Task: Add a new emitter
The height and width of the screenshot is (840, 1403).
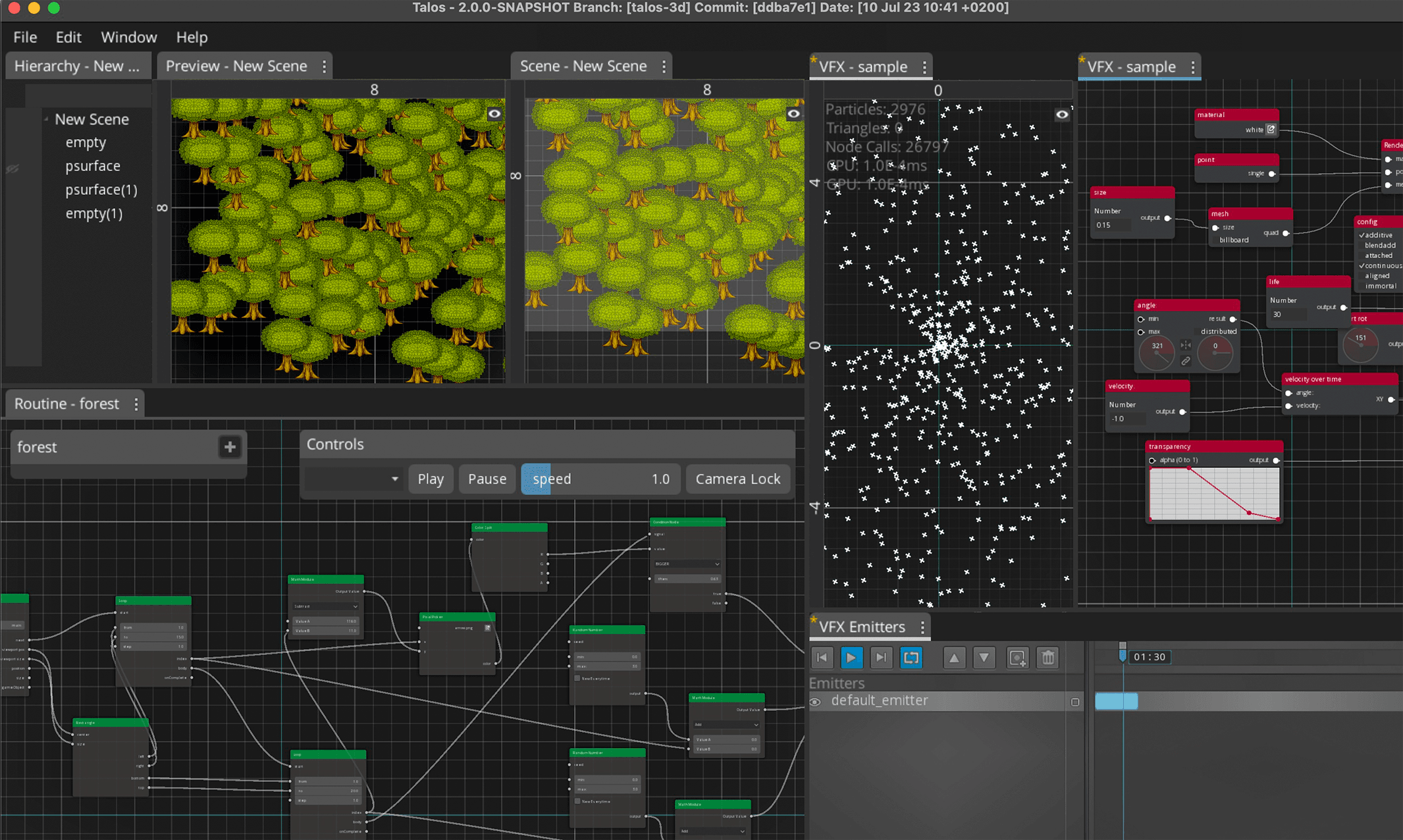Action: point(1018,657)
